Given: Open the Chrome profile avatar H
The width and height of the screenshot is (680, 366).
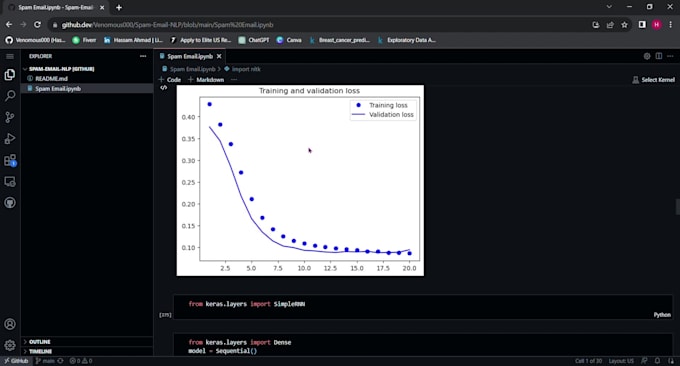Looking at the screenshot, I should tap(657, 25).
